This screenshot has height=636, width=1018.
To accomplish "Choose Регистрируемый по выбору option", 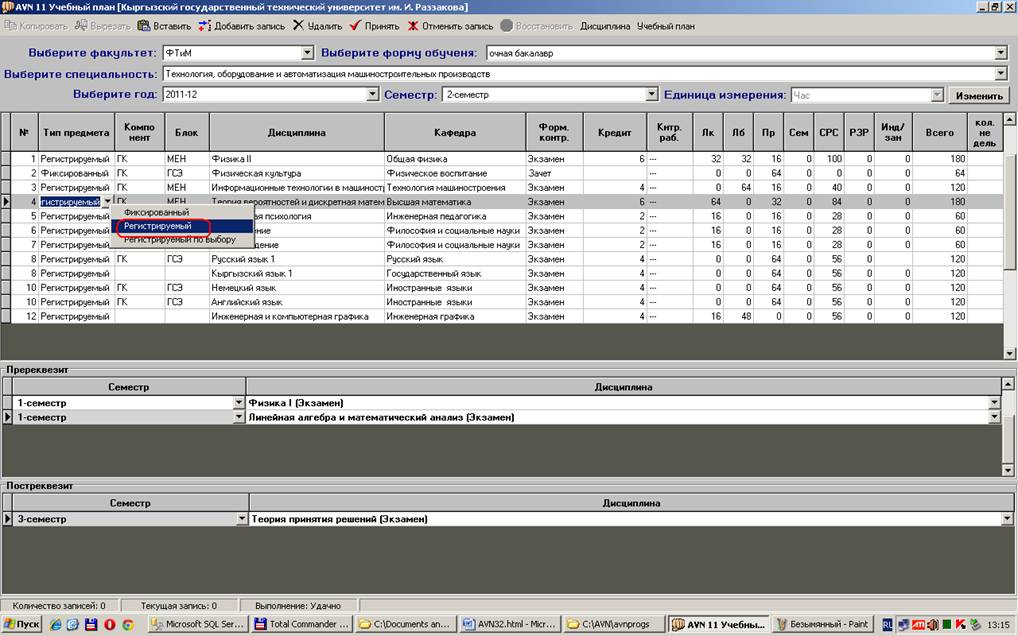I will coord(180,240).
